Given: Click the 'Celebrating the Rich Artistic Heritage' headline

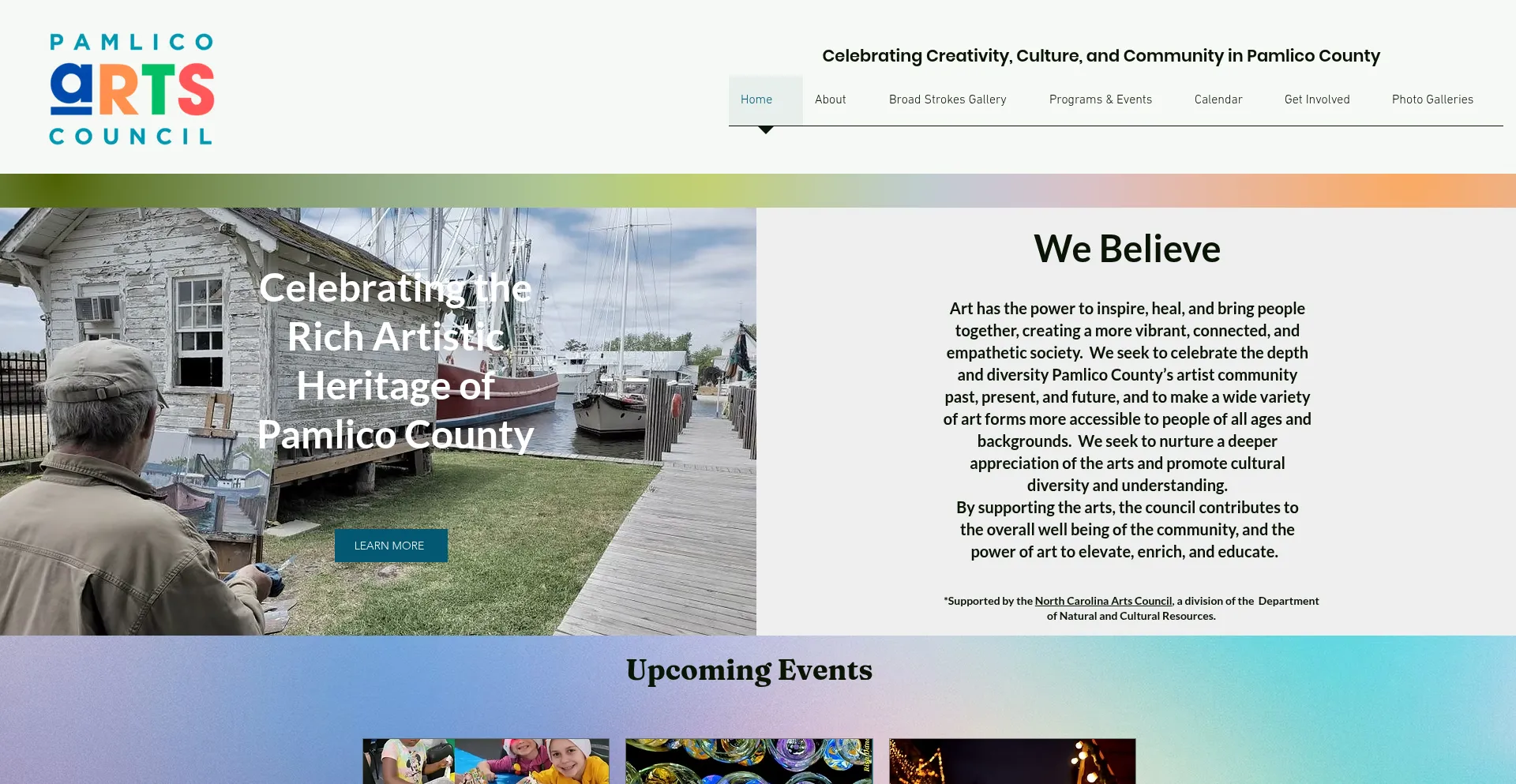Looking at the screenshot, I should click(x=395, y=361).
